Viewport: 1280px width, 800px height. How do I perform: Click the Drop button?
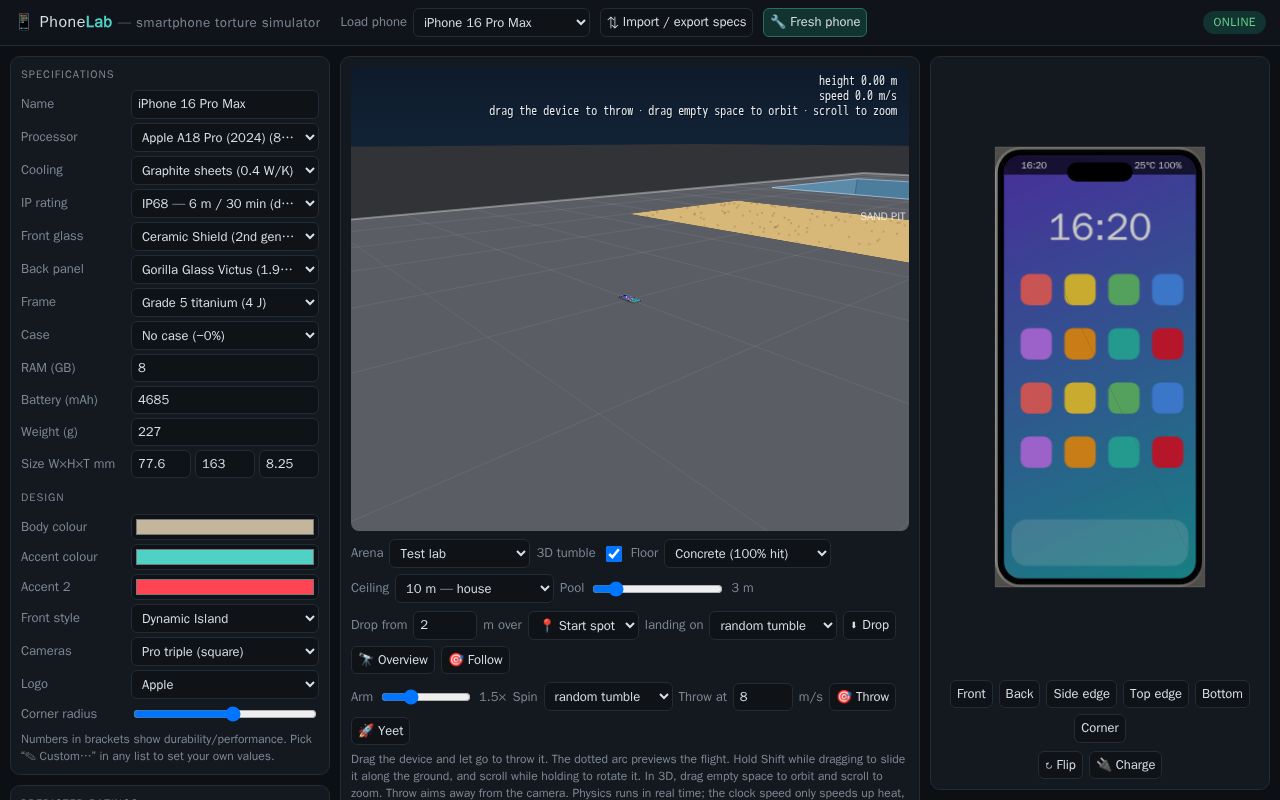tap(869, 625)
